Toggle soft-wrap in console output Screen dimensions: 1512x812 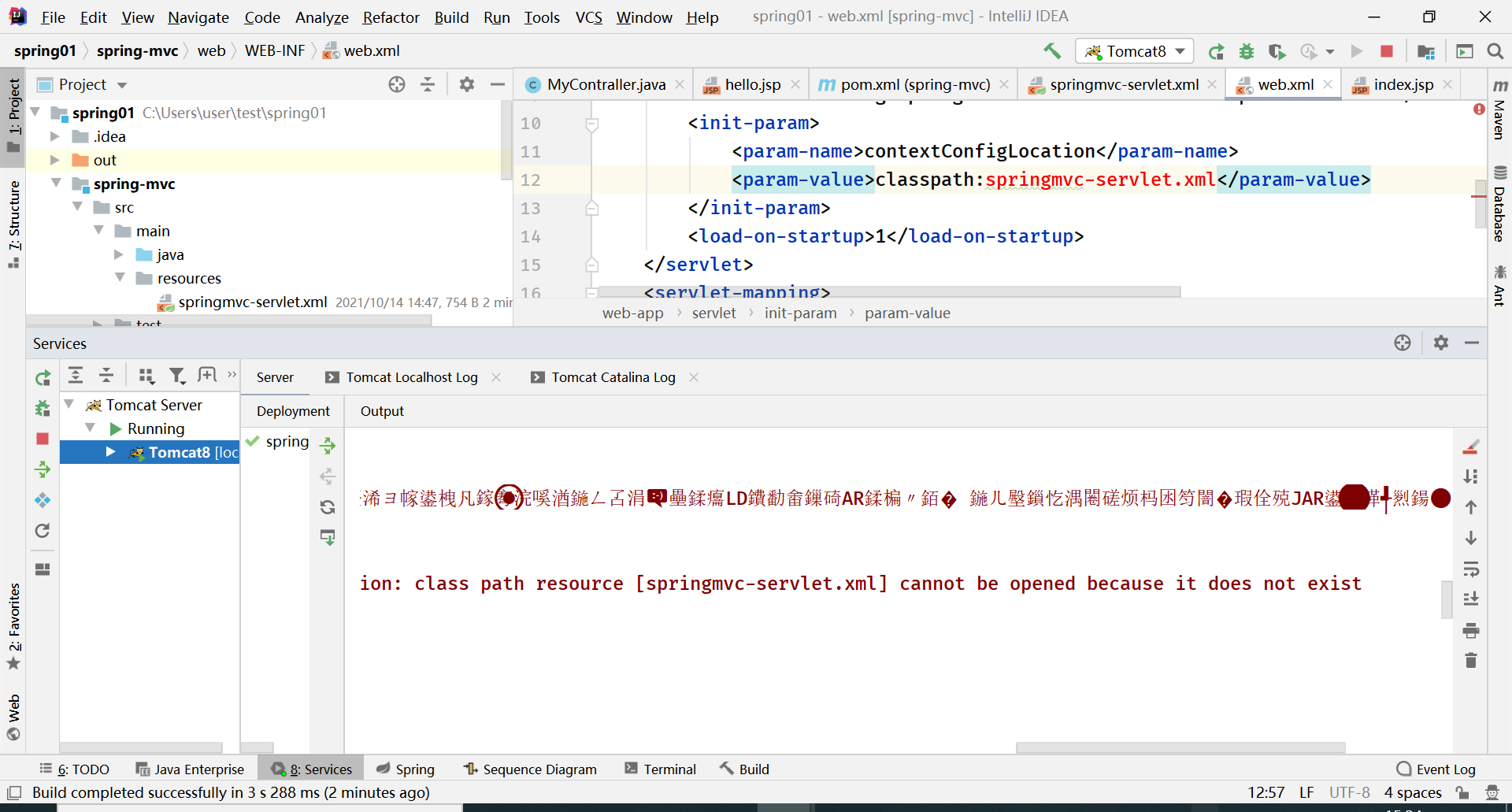1470,569
